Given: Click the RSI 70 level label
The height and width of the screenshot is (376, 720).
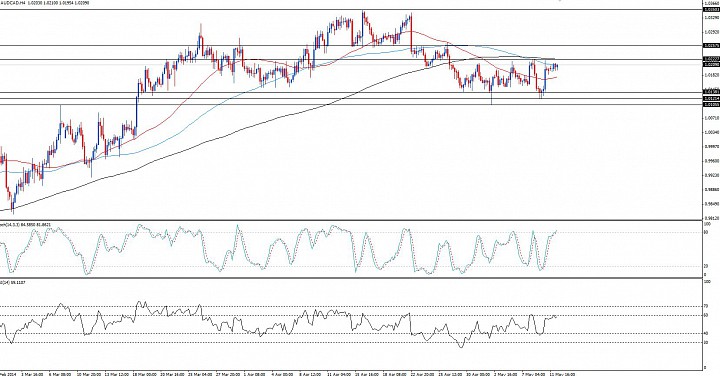Looking at the screenshot, I should (x=706, y=306).
